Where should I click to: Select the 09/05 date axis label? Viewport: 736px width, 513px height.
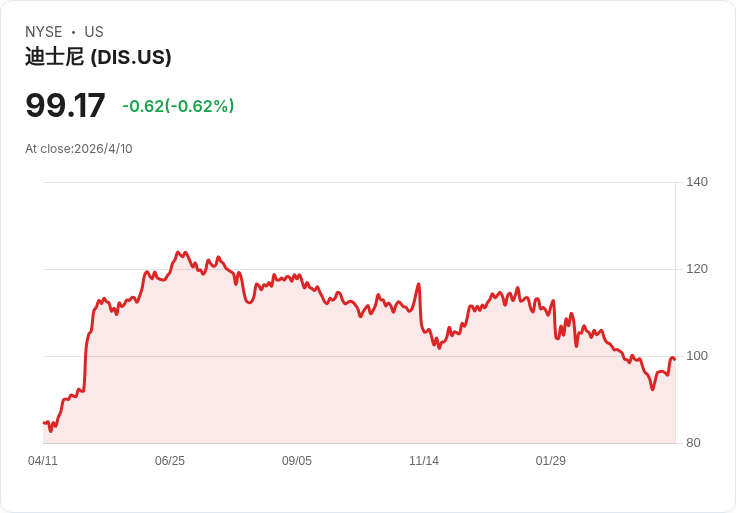297,461
